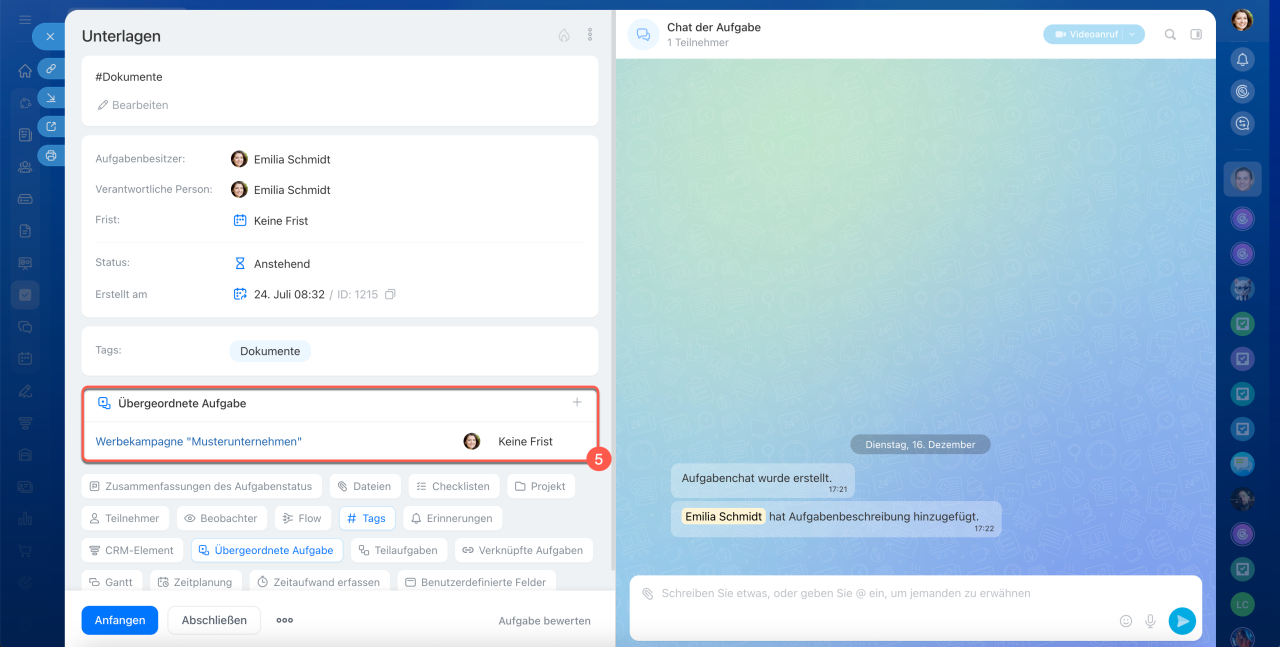Image resolution: width=1280 pixels, height=647 pixels.
Task: Open notifications bell in right sidebar
Action: point(1242,60)
